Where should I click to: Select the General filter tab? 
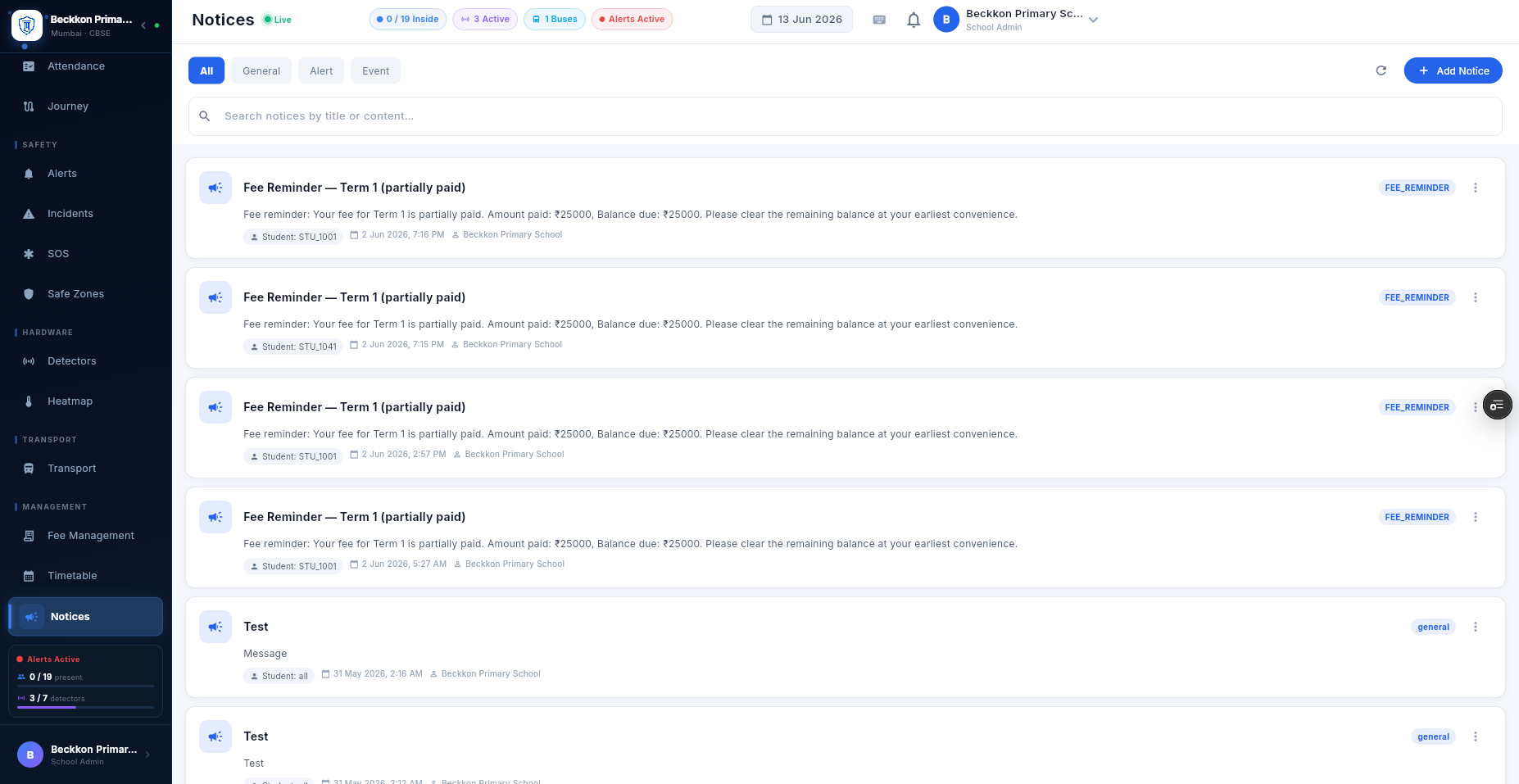pyautogui.click(x=261, y=70)
